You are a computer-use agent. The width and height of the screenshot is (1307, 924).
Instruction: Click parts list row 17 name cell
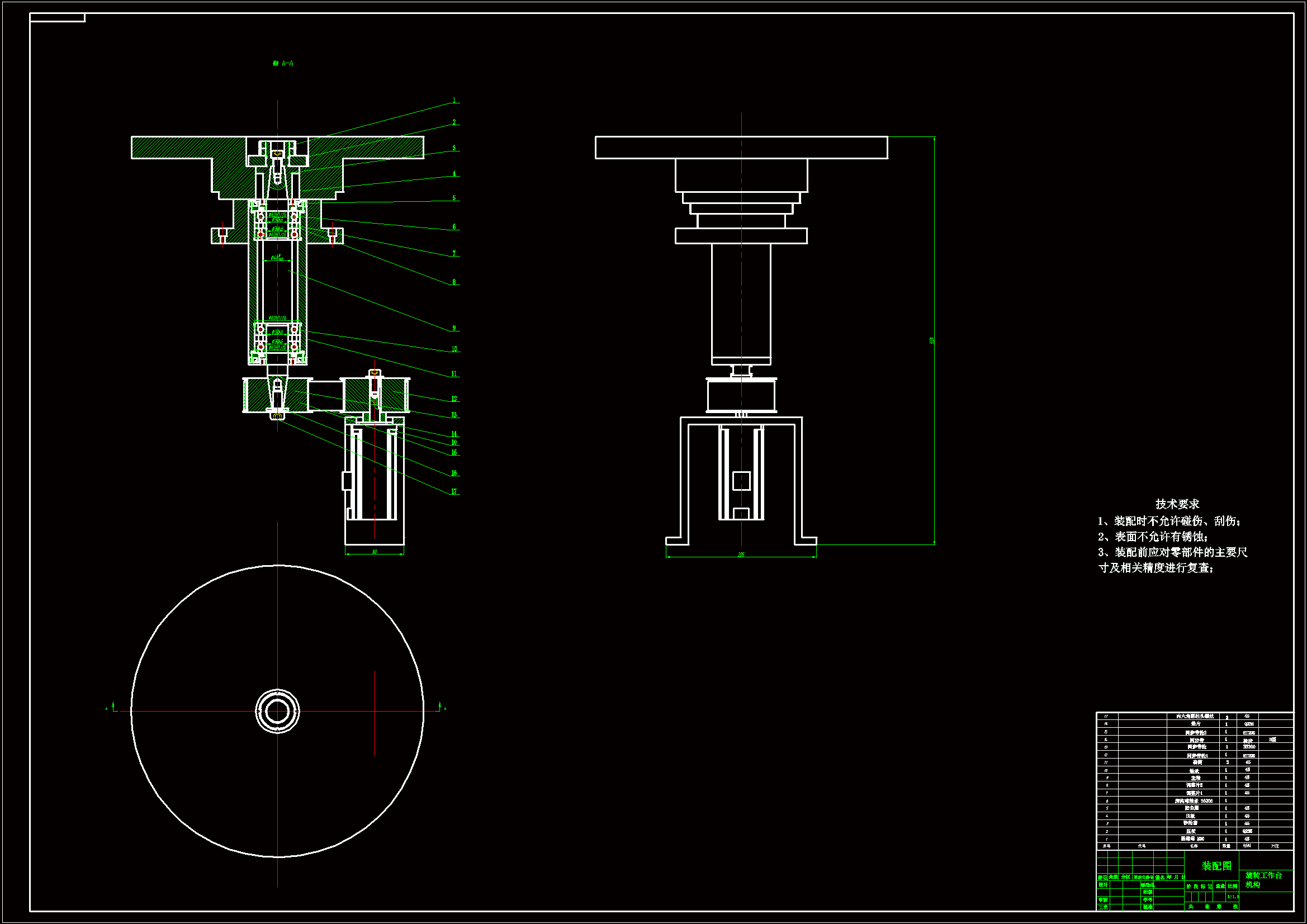point(1195,716)
